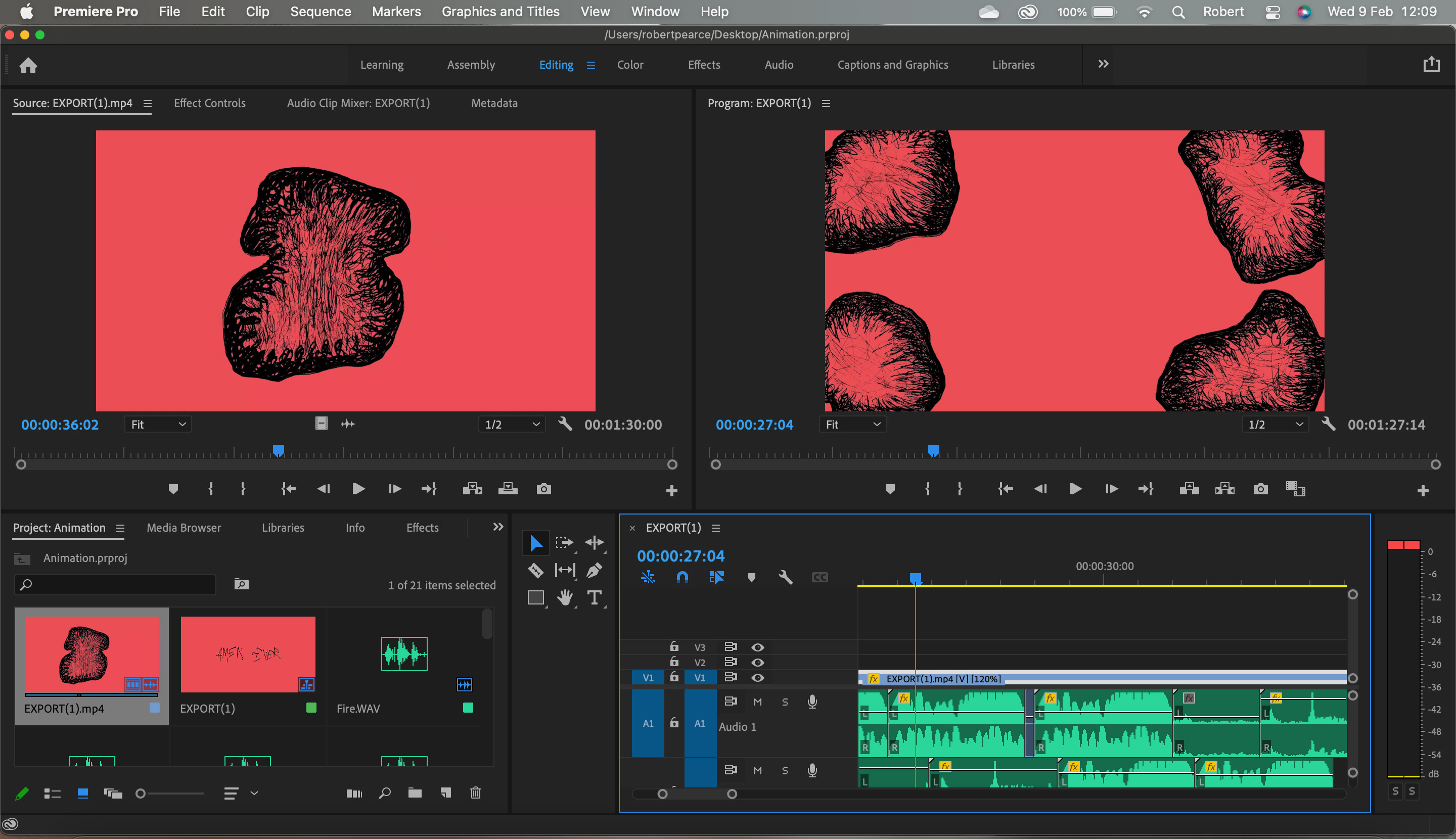
Task: Export frame from Program monitor camera icon
Action: (1260, 489)
